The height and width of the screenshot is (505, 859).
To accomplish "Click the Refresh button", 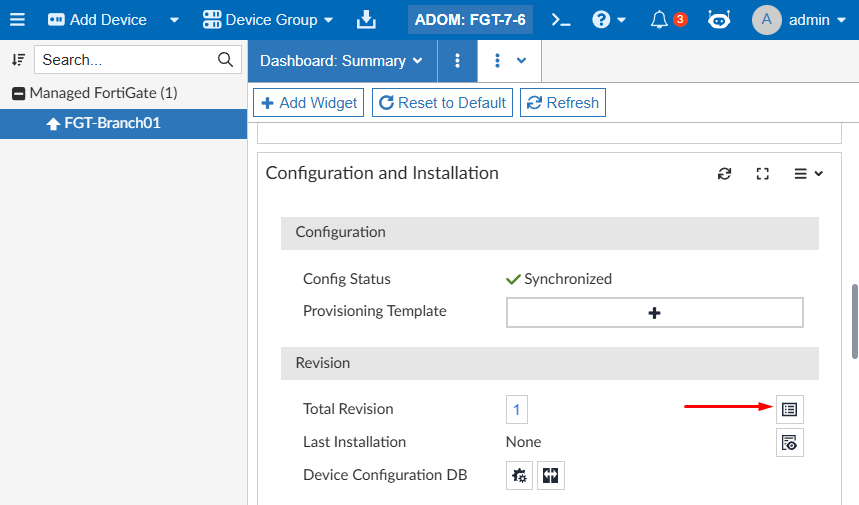I will (x=563, y=102).
